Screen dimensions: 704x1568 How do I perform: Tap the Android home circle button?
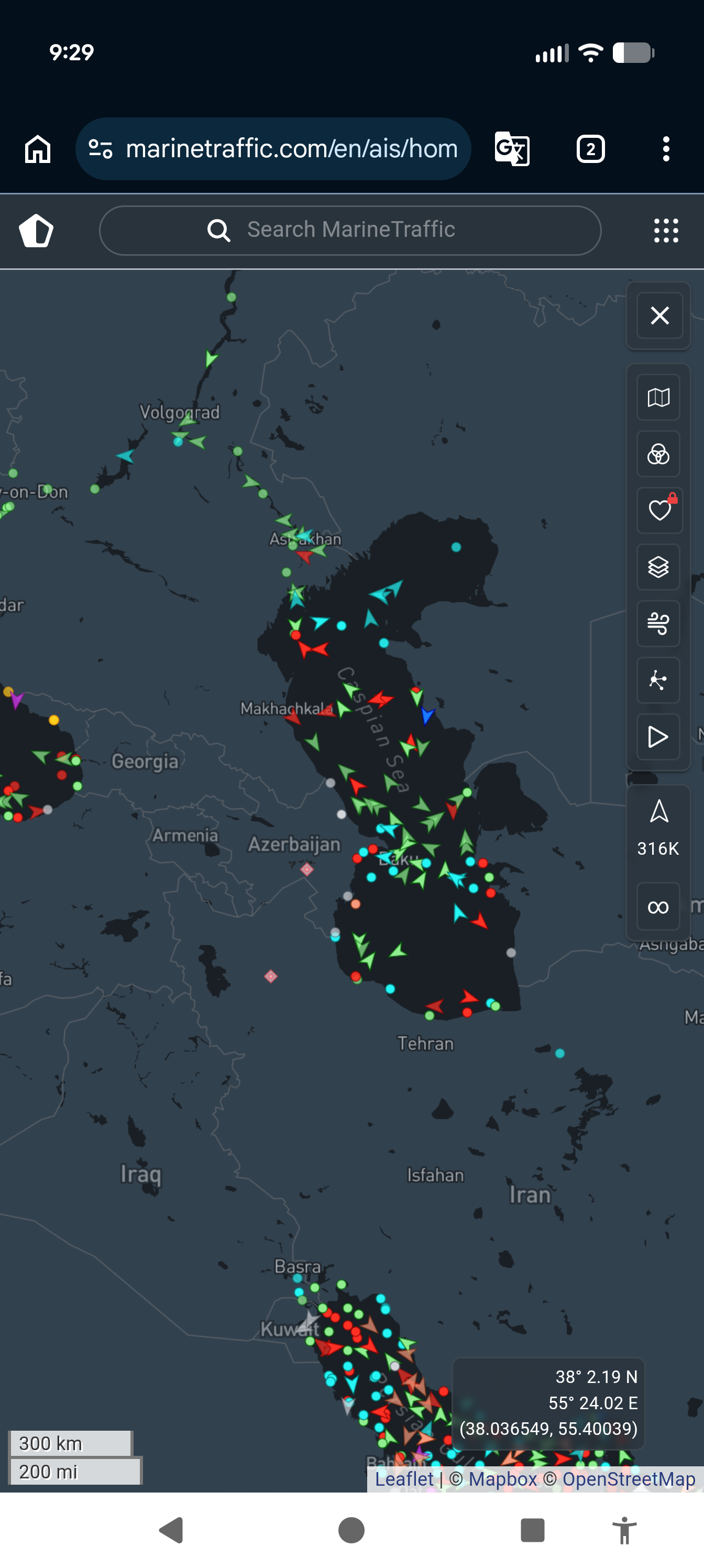(351, 1530)
